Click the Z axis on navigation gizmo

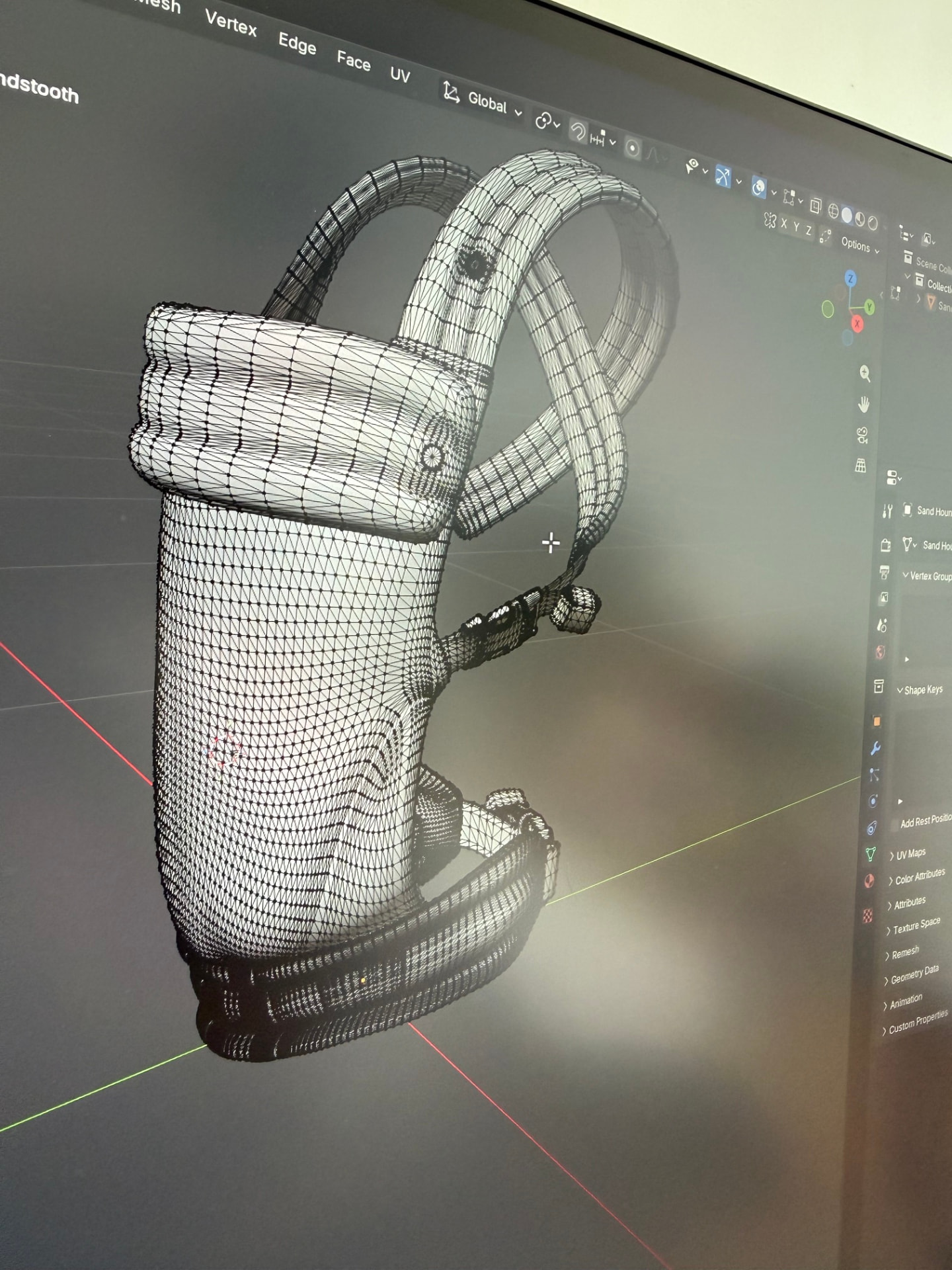coord(850,278)
